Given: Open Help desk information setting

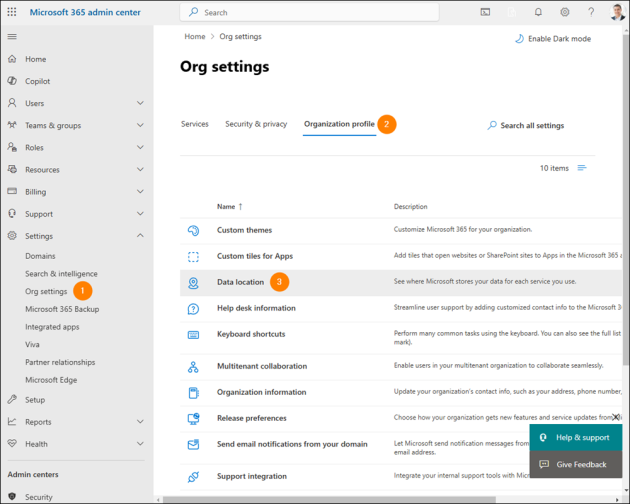Looking at the screenshot, I should pos(256,308).
